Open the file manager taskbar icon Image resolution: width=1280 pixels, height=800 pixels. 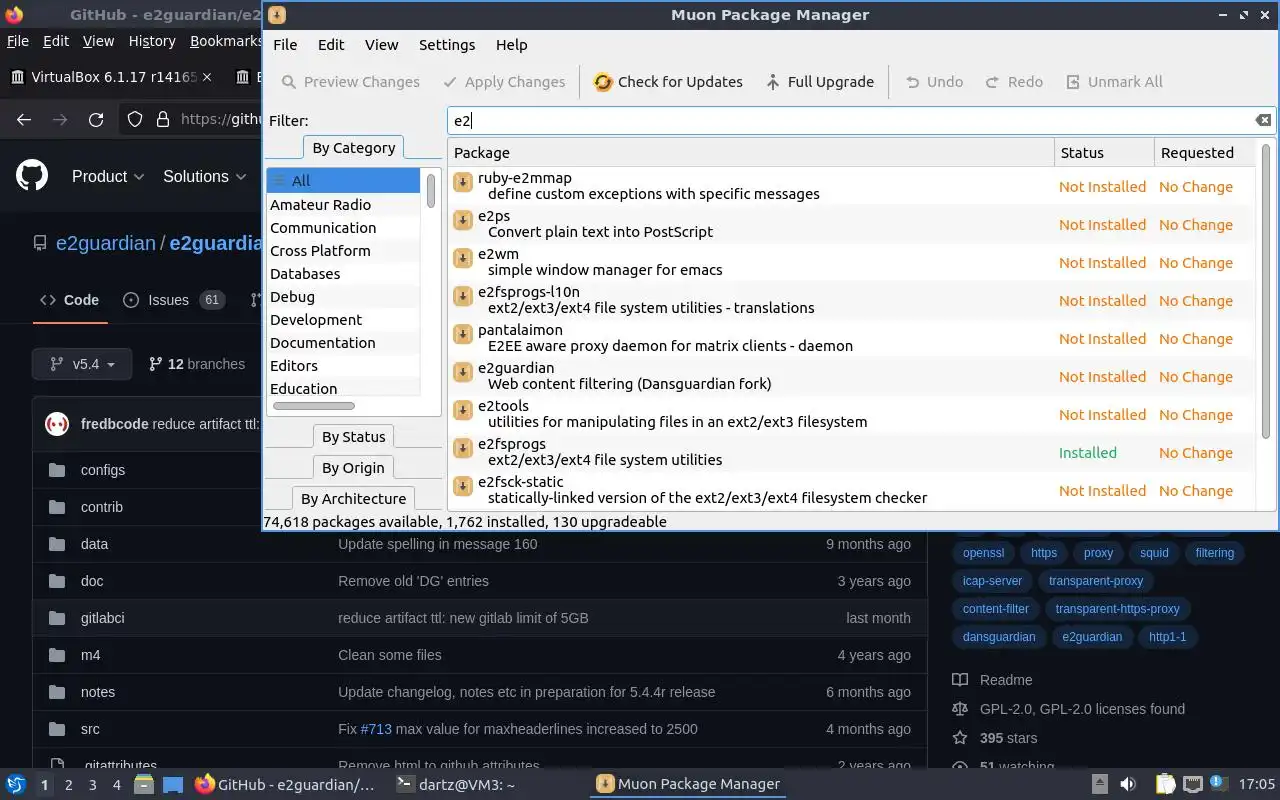[143, 784]
